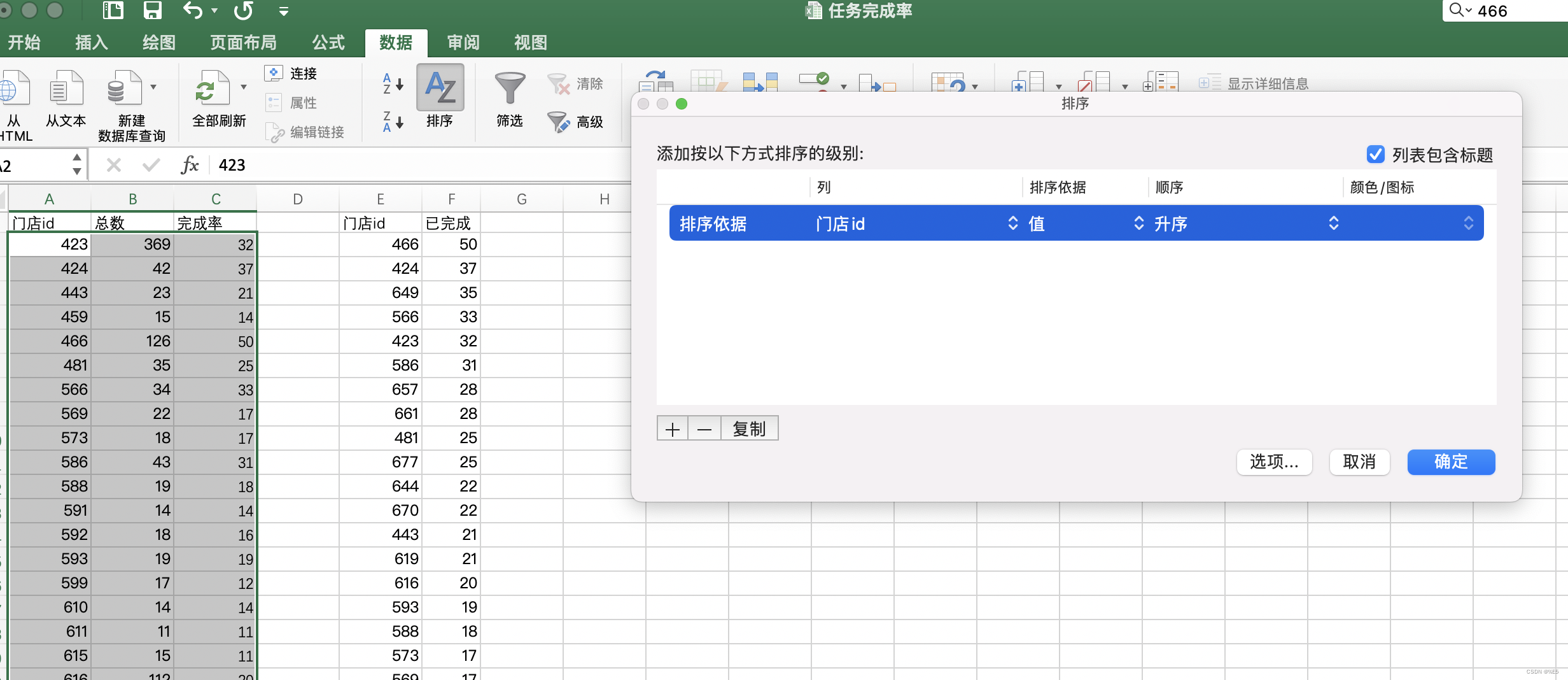Click the group rows icon

pos(1028,81)
